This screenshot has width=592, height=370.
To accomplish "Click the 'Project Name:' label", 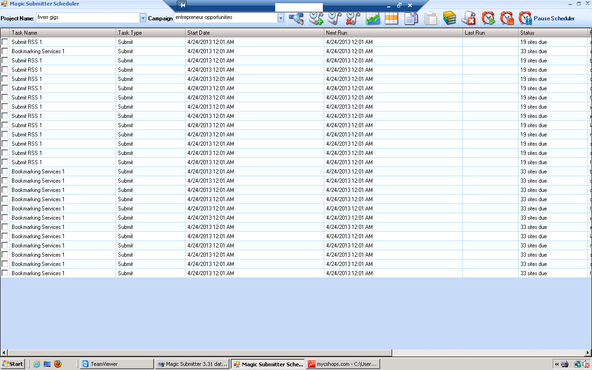I will coord(17,18).
